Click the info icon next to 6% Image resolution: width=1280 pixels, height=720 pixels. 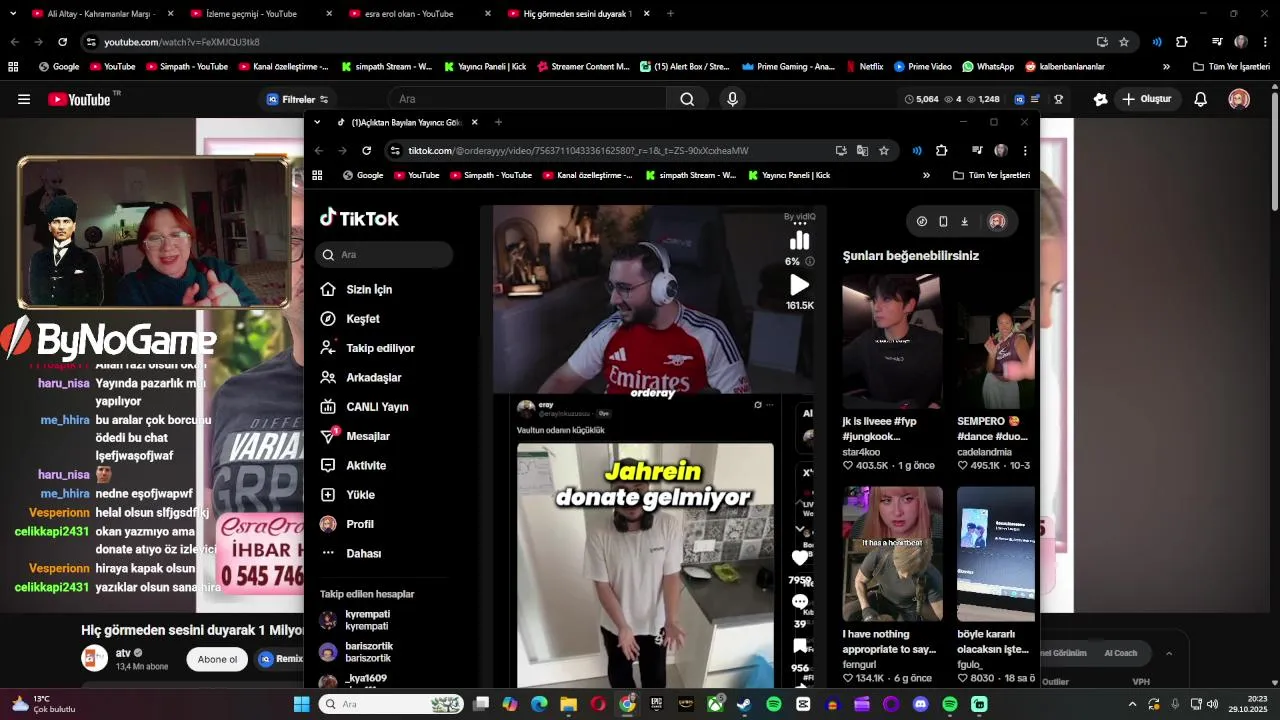pyautogui.click(x=810, y=261)
